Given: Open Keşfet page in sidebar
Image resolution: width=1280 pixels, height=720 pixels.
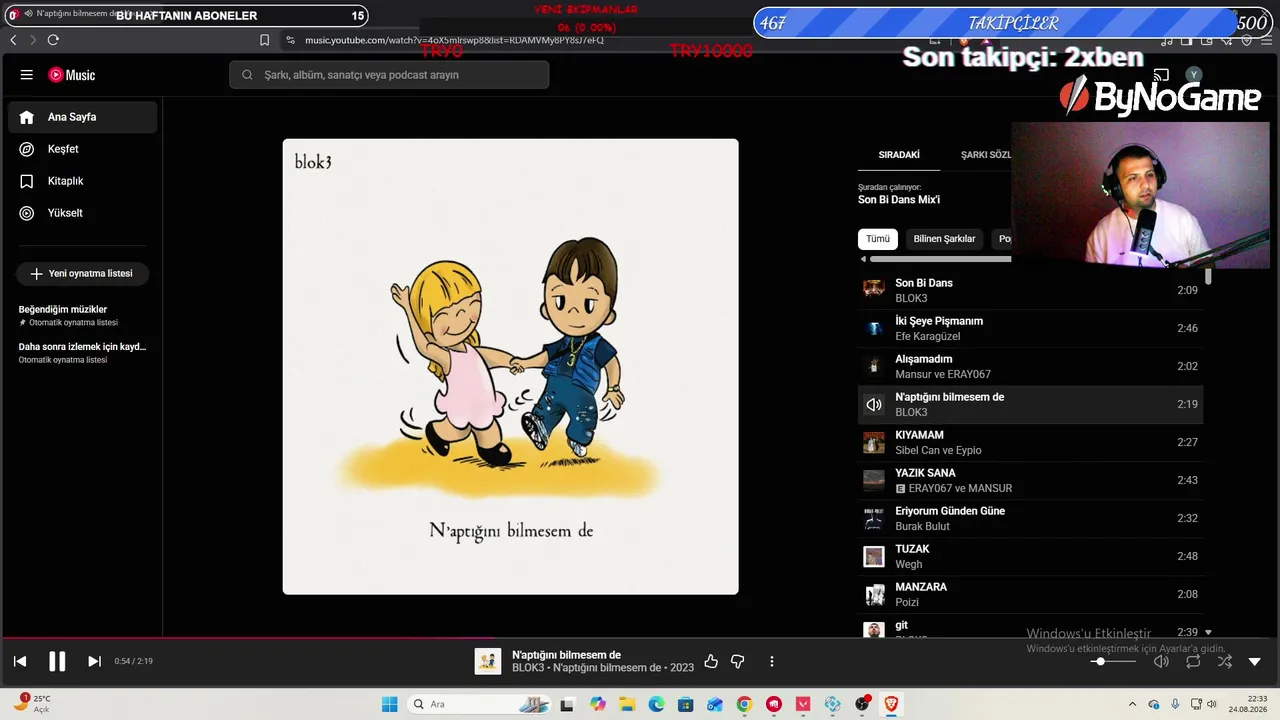Looking at the screenshot, I should click(x=83, y=149).
